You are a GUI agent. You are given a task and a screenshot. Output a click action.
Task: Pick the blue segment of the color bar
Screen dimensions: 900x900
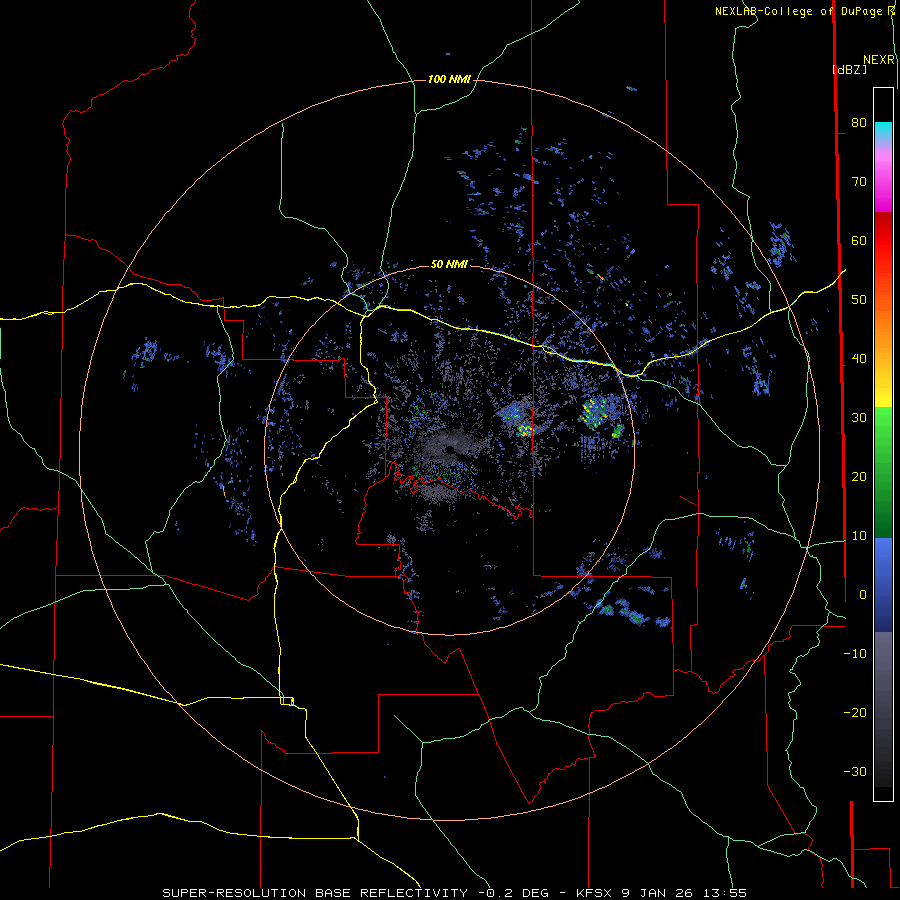(x=883, y=584)
